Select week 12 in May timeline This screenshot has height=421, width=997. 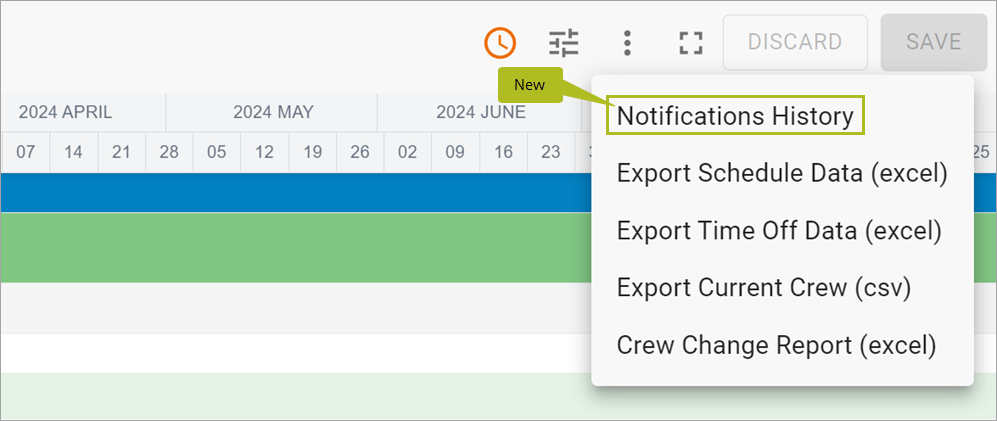tap(265, 153)
